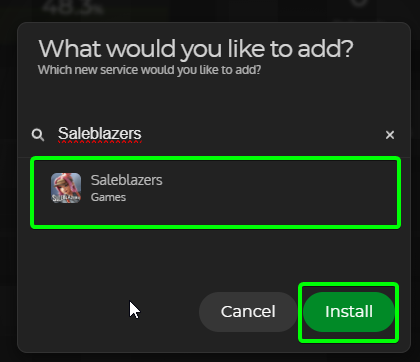Place cursor after the typed Saleblazers text

tap(142, 134)
